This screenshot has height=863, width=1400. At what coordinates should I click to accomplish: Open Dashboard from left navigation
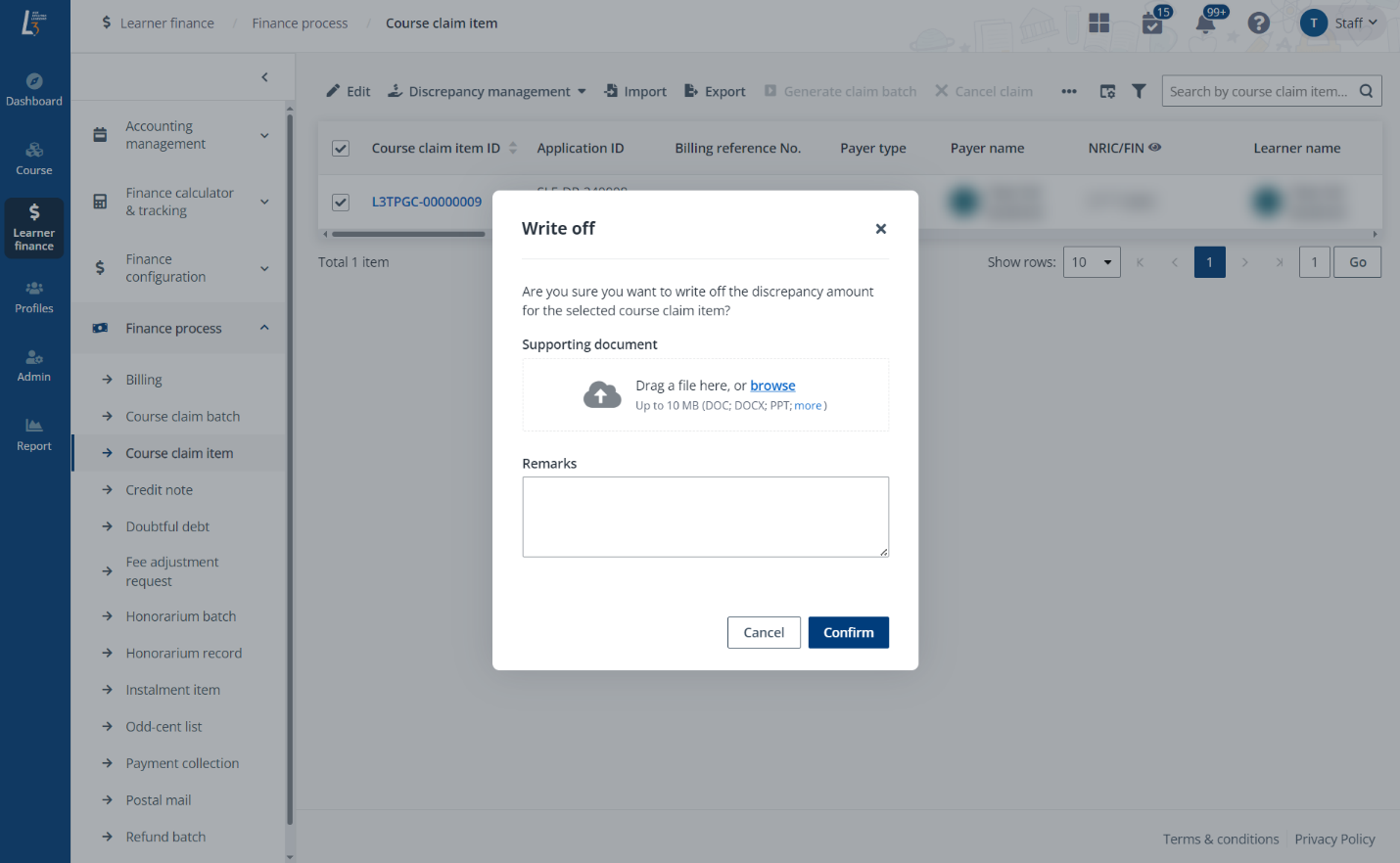coord(34,89)
